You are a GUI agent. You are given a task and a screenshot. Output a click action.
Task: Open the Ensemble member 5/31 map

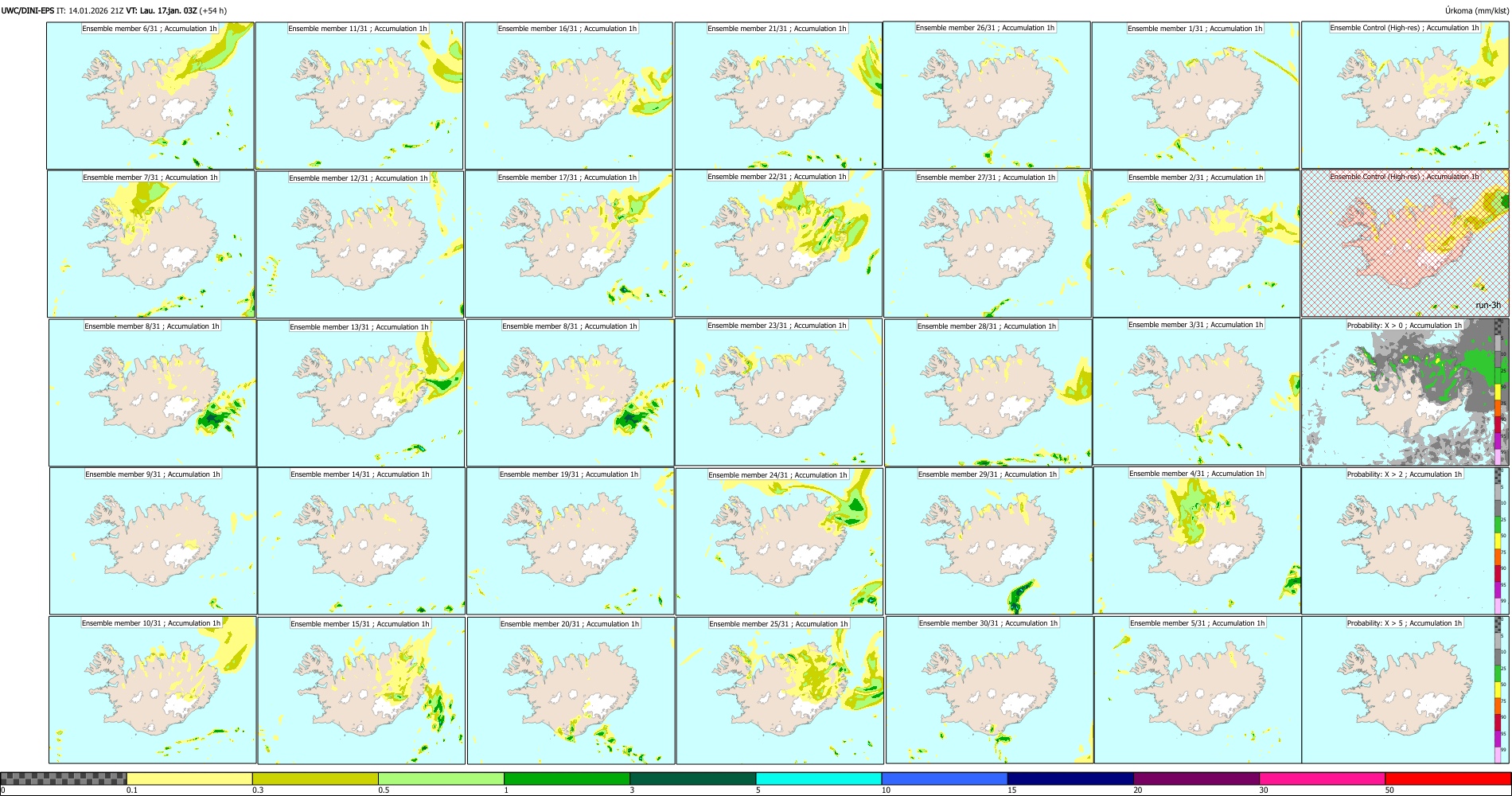point(1198,690)
